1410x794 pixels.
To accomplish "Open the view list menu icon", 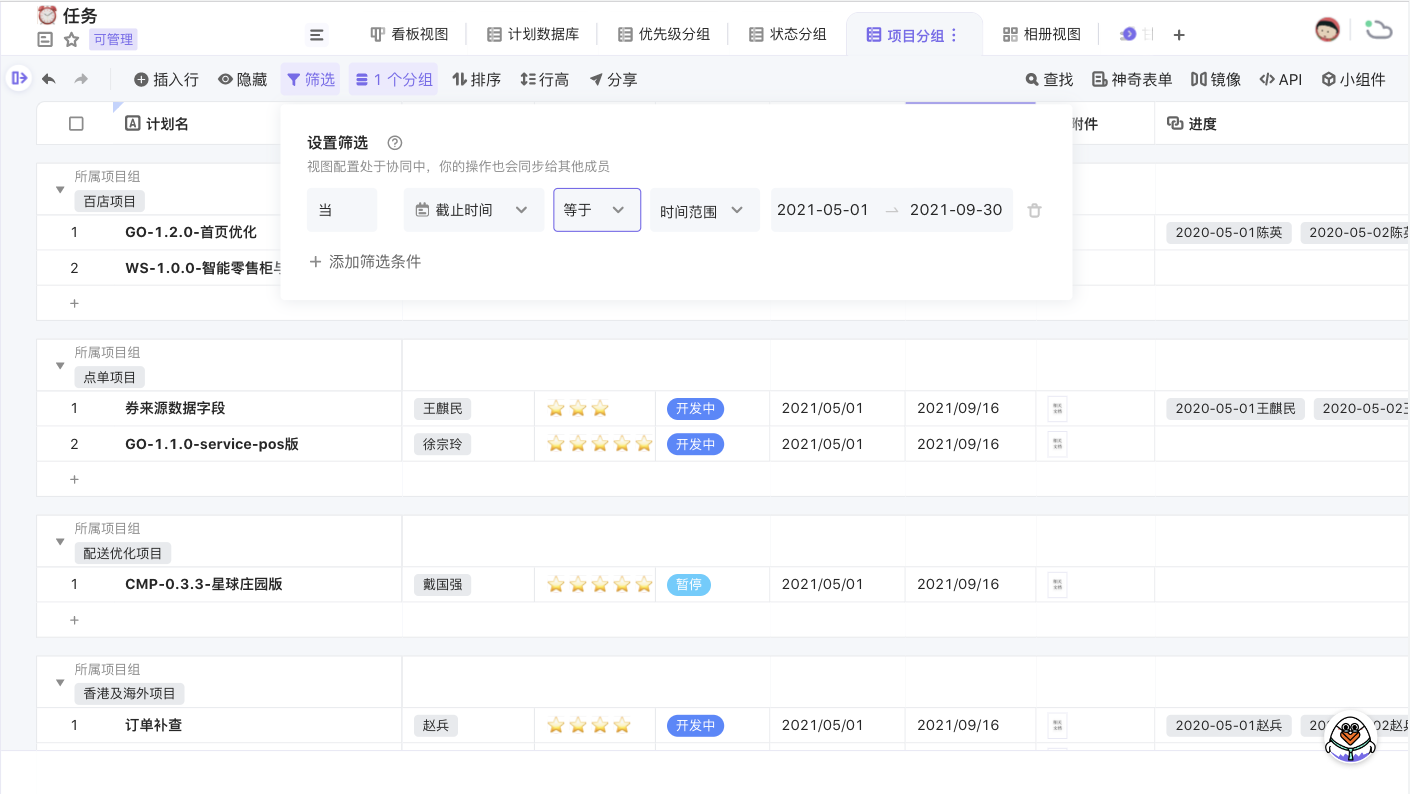I will 317,35.
